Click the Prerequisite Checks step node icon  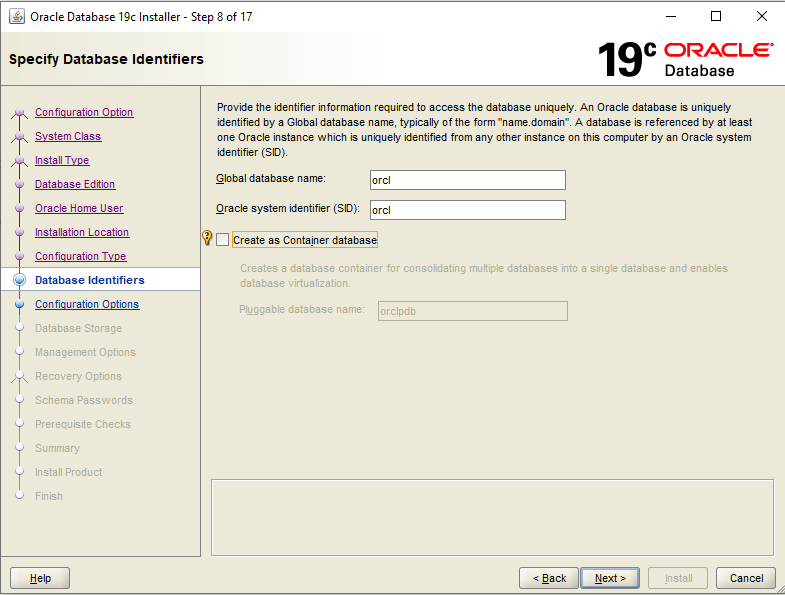[20, 423]
